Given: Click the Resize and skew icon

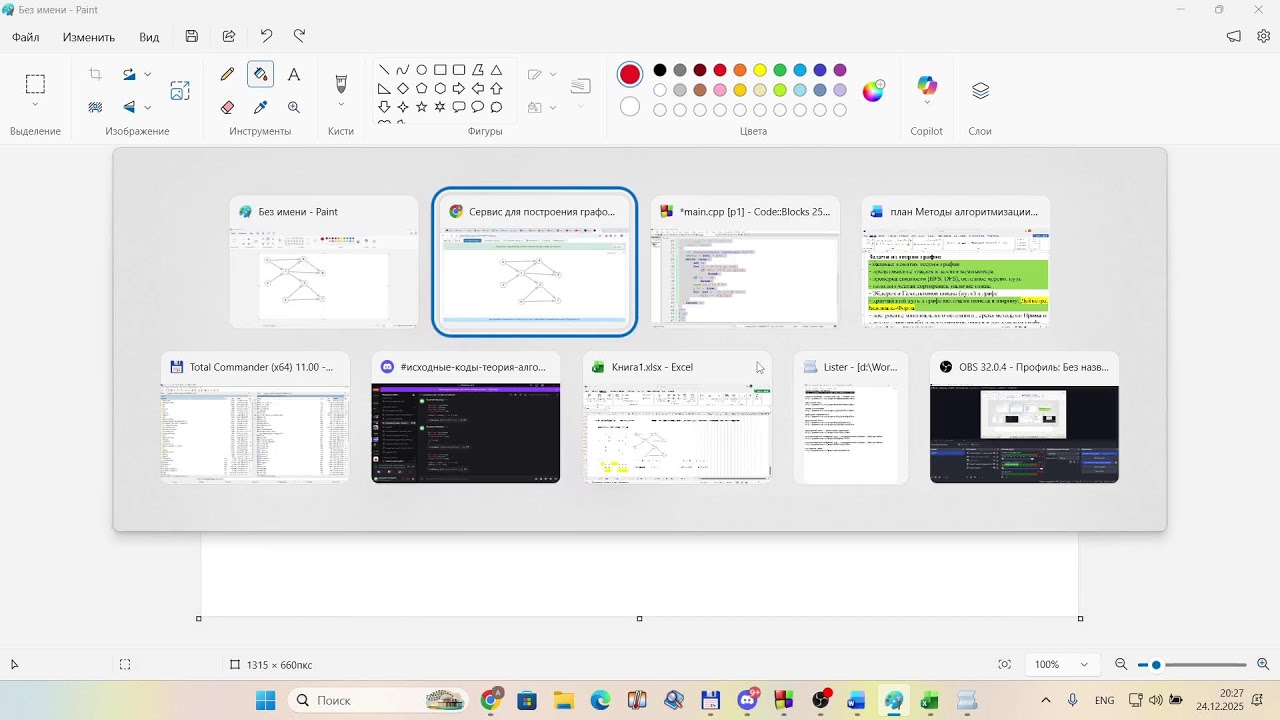Looking at the screenshot, I should [180, 91].
